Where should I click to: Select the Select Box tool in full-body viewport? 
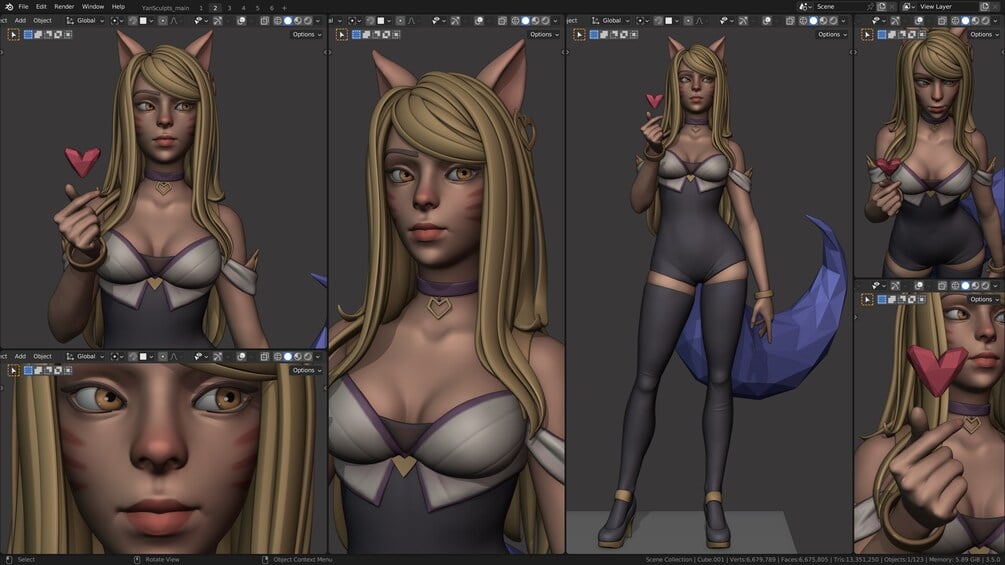[579, 35]
